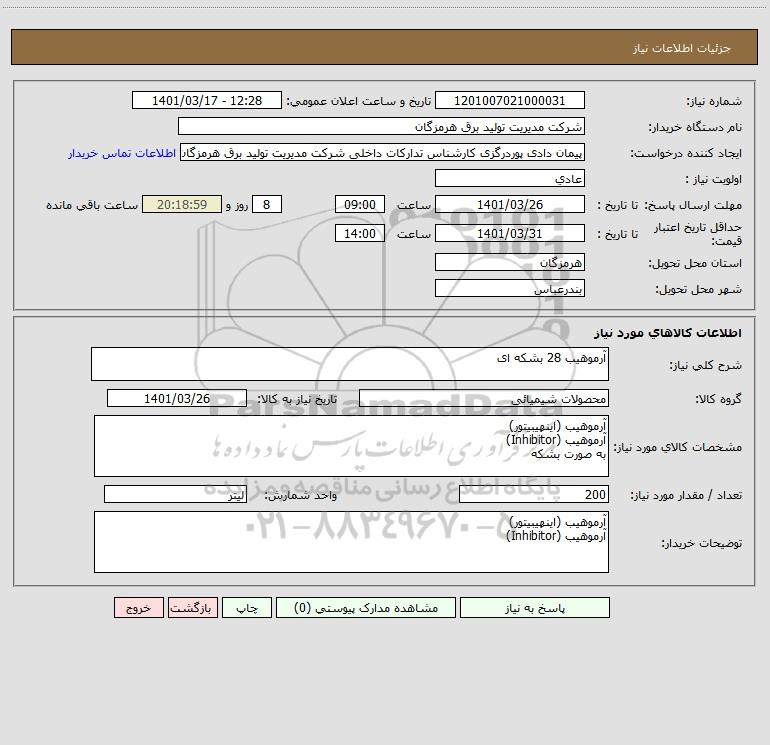Select need number field 1201007021000031
This screenshot has width=770, height=745.
point(510,100)
